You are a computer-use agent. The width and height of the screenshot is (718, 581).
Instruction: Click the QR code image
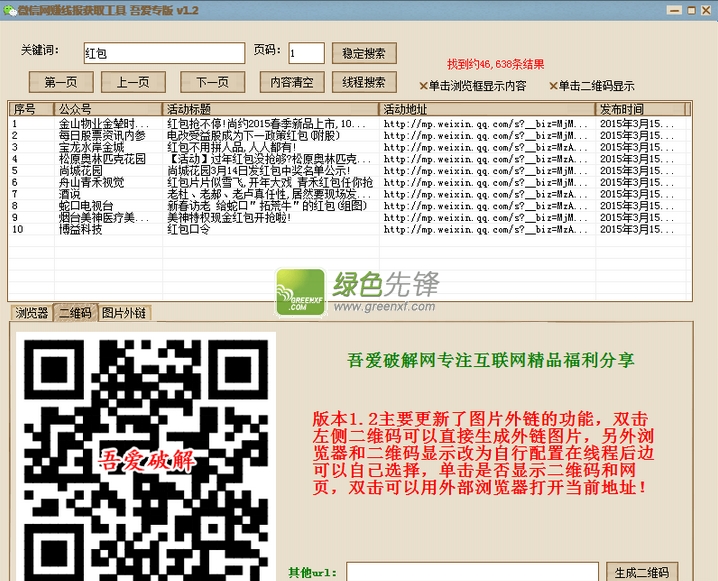tap(146, 458)
